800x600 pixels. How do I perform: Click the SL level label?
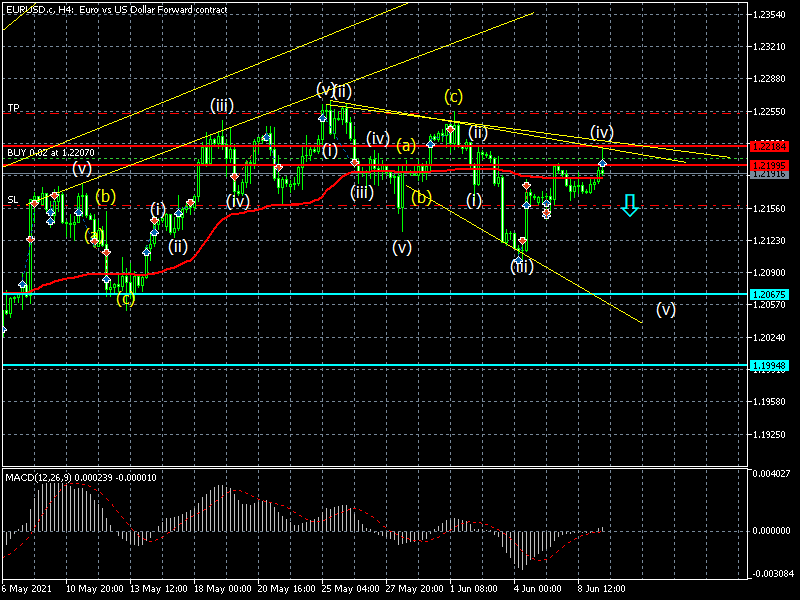[13, 200]
